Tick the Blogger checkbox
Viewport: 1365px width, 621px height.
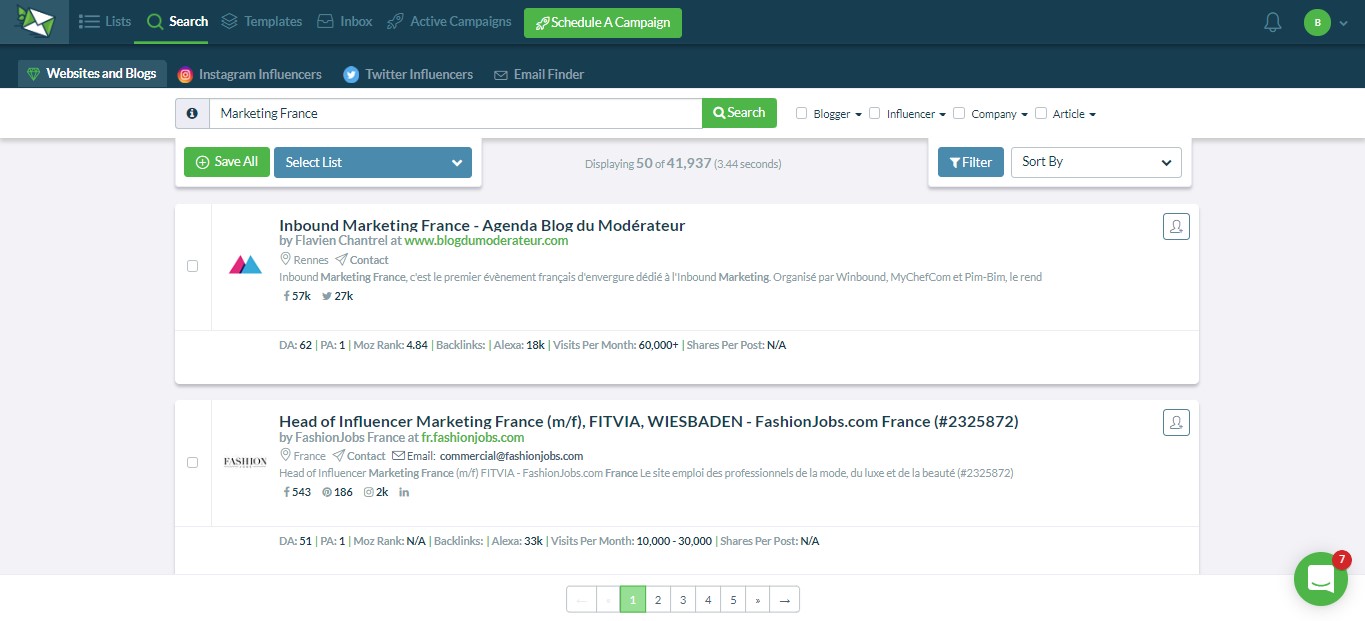click(x=801, y=113)
